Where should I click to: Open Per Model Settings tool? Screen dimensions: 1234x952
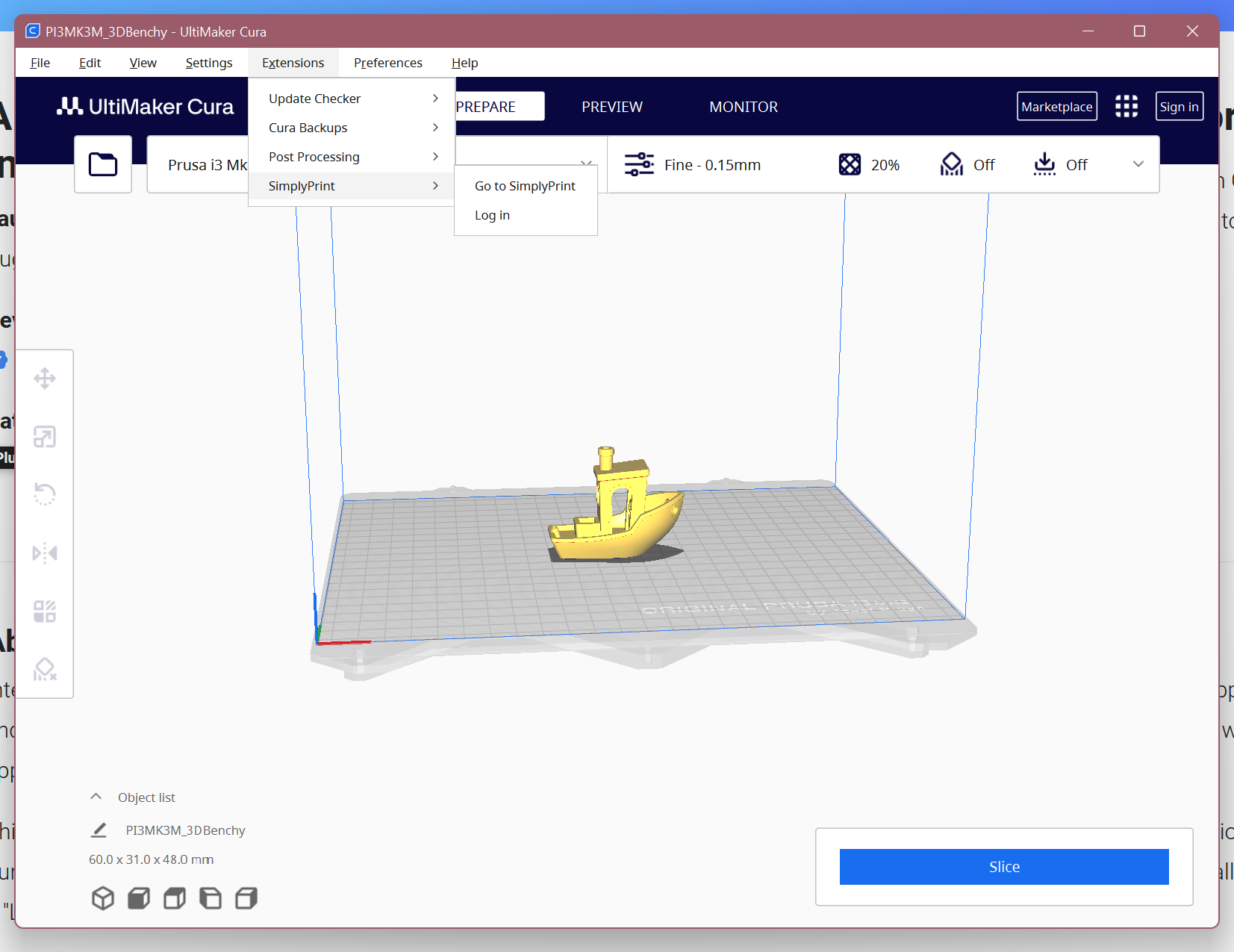[45, 611]
